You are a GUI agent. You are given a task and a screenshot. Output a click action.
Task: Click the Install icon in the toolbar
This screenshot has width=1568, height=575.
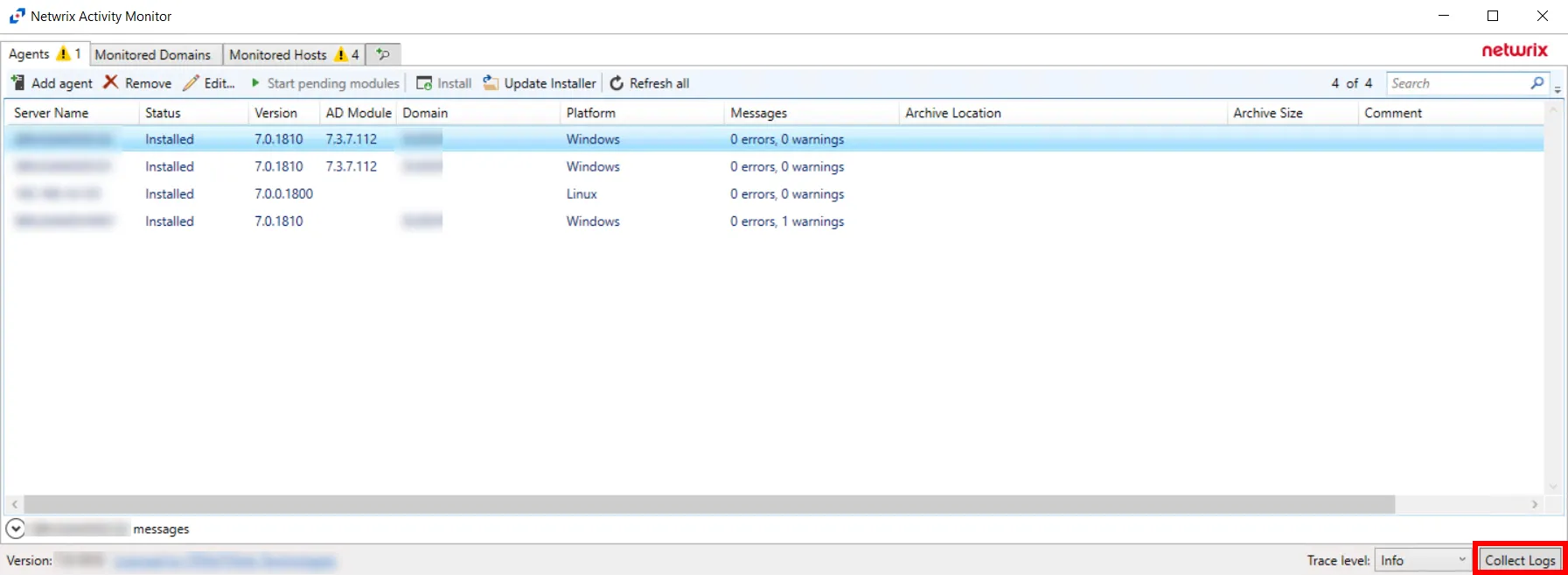[x=424, y=83]
